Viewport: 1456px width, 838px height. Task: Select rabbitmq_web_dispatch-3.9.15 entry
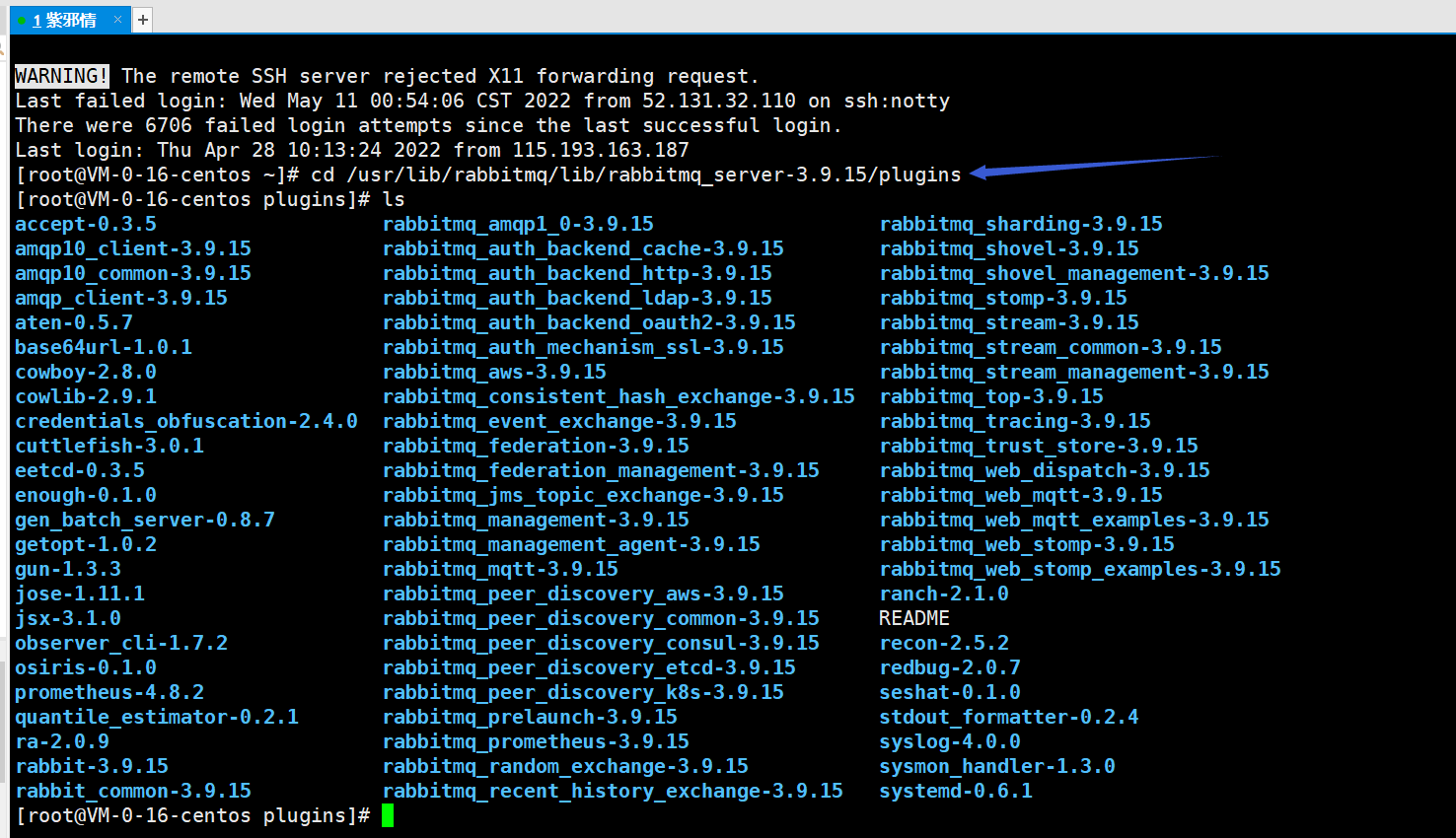pos(1045,470)
